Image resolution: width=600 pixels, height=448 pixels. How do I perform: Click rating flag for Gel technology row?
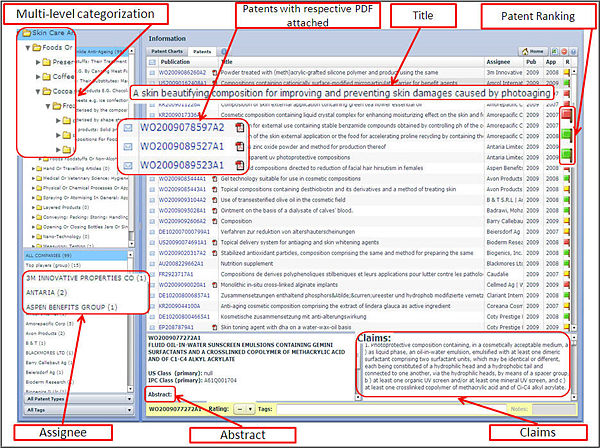pyautogui.click(x=567, y=179)
